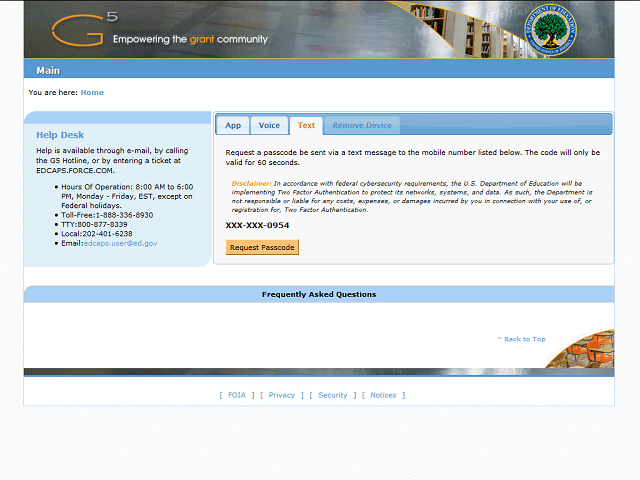Open the FOIA footer link
The height and width of the screenshot is (480, 640).
coord(237,395)
